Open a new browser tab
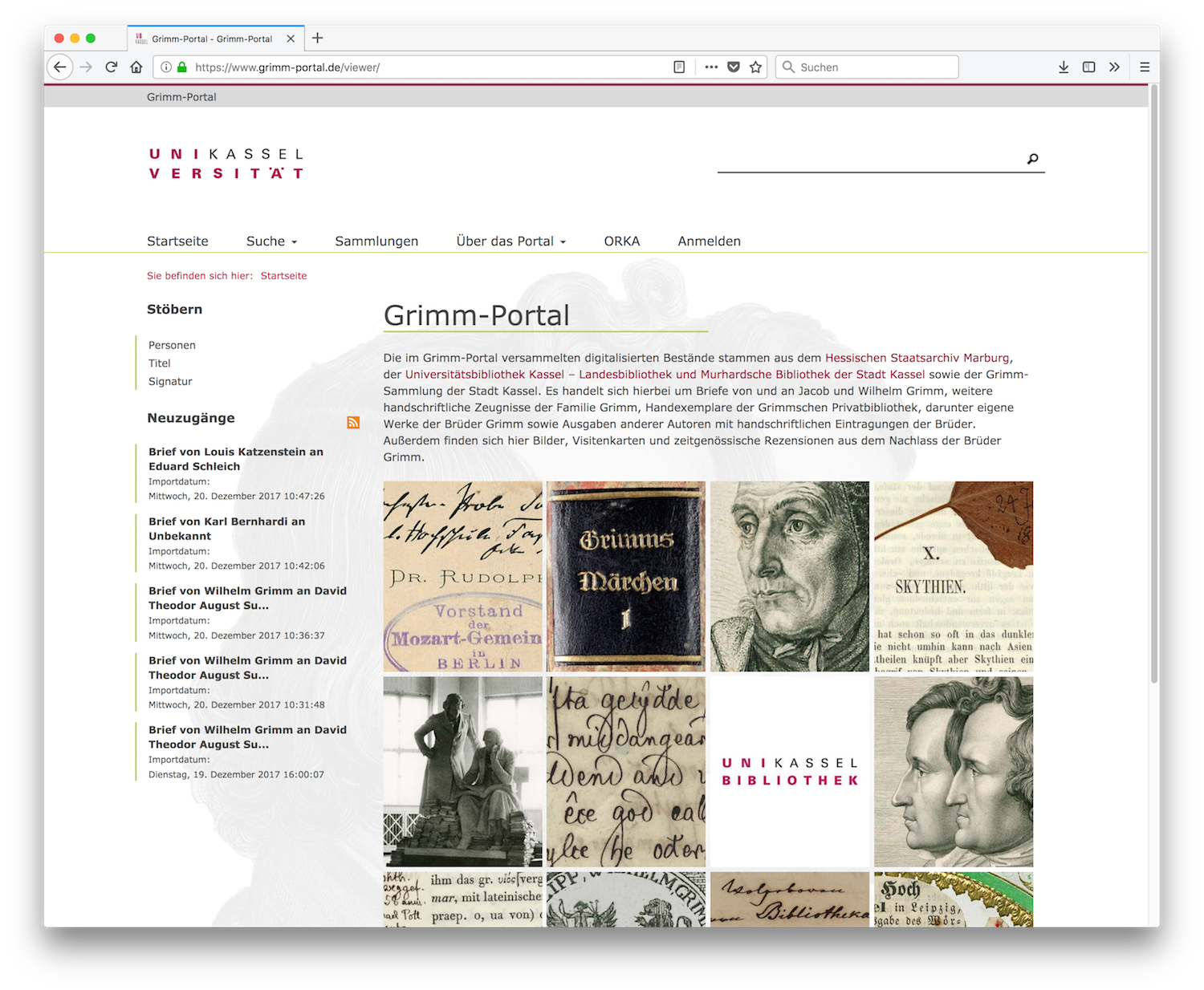 [x=318, y=38]
